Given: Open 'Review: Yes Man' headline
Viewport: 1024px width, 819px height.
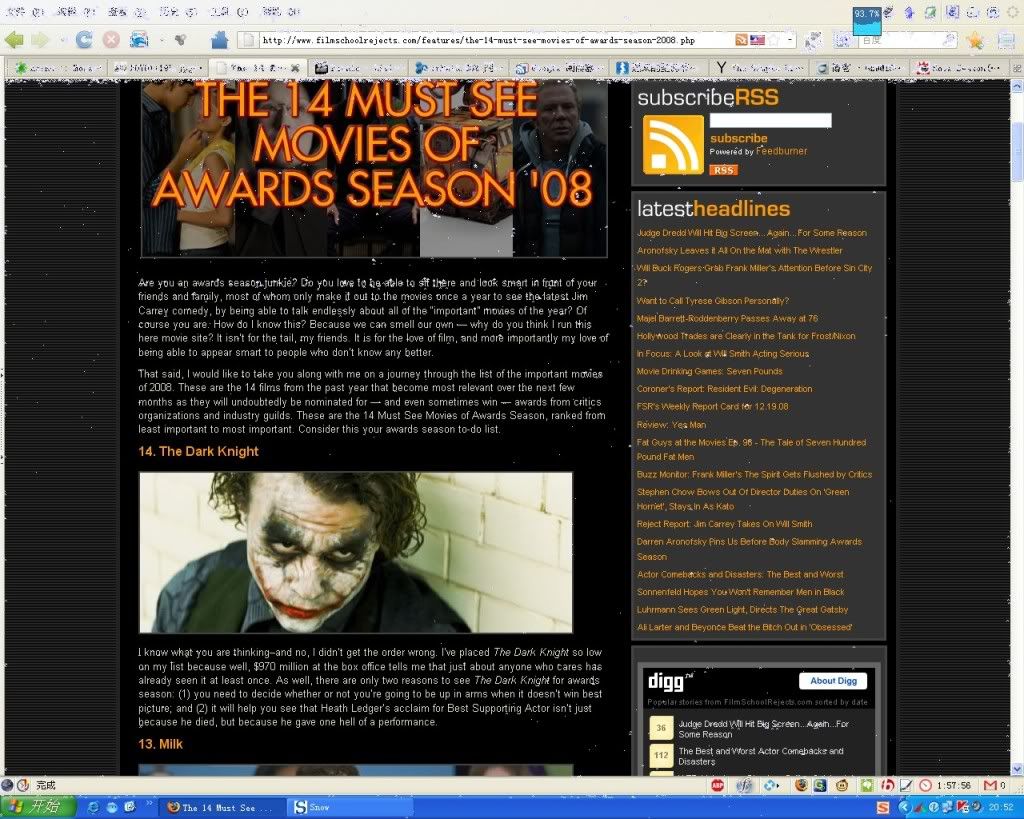Looking at the screenshot, I should tap(671, 425).
